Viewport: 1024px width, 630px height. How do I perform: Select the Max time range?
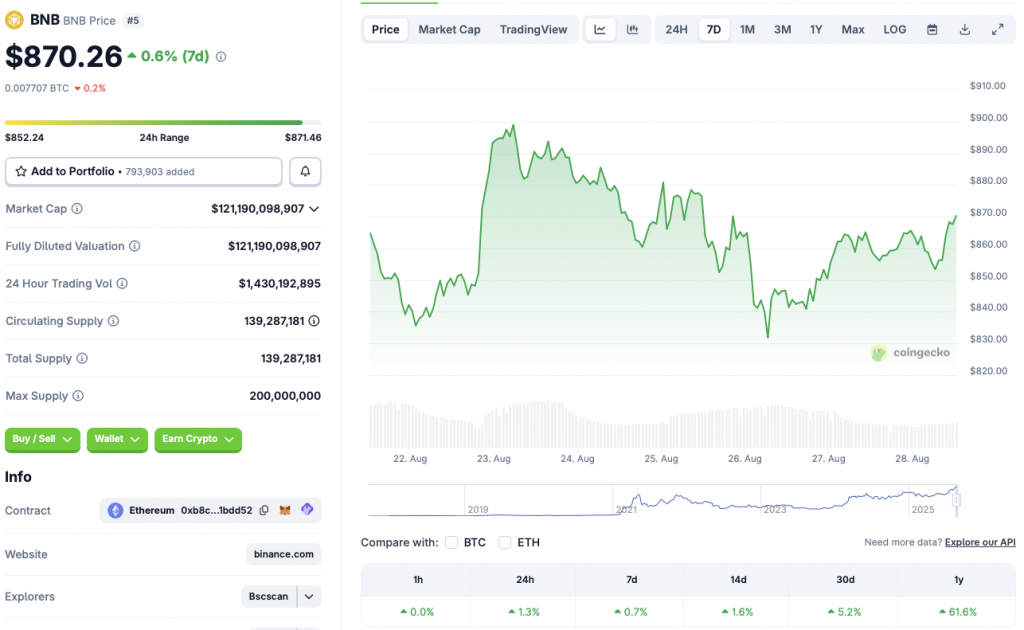[853, 29]
